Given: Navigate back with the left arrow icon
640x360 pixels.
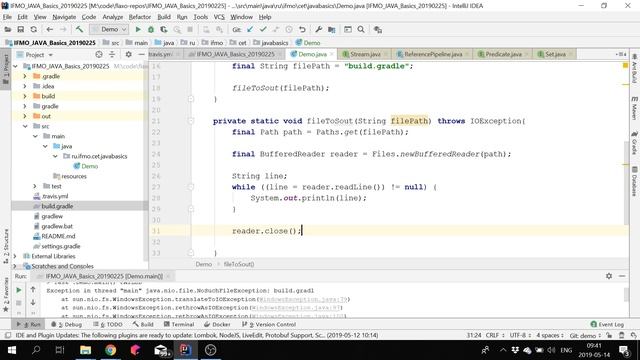Looking at the screenshot, I should tap(50, 29).
